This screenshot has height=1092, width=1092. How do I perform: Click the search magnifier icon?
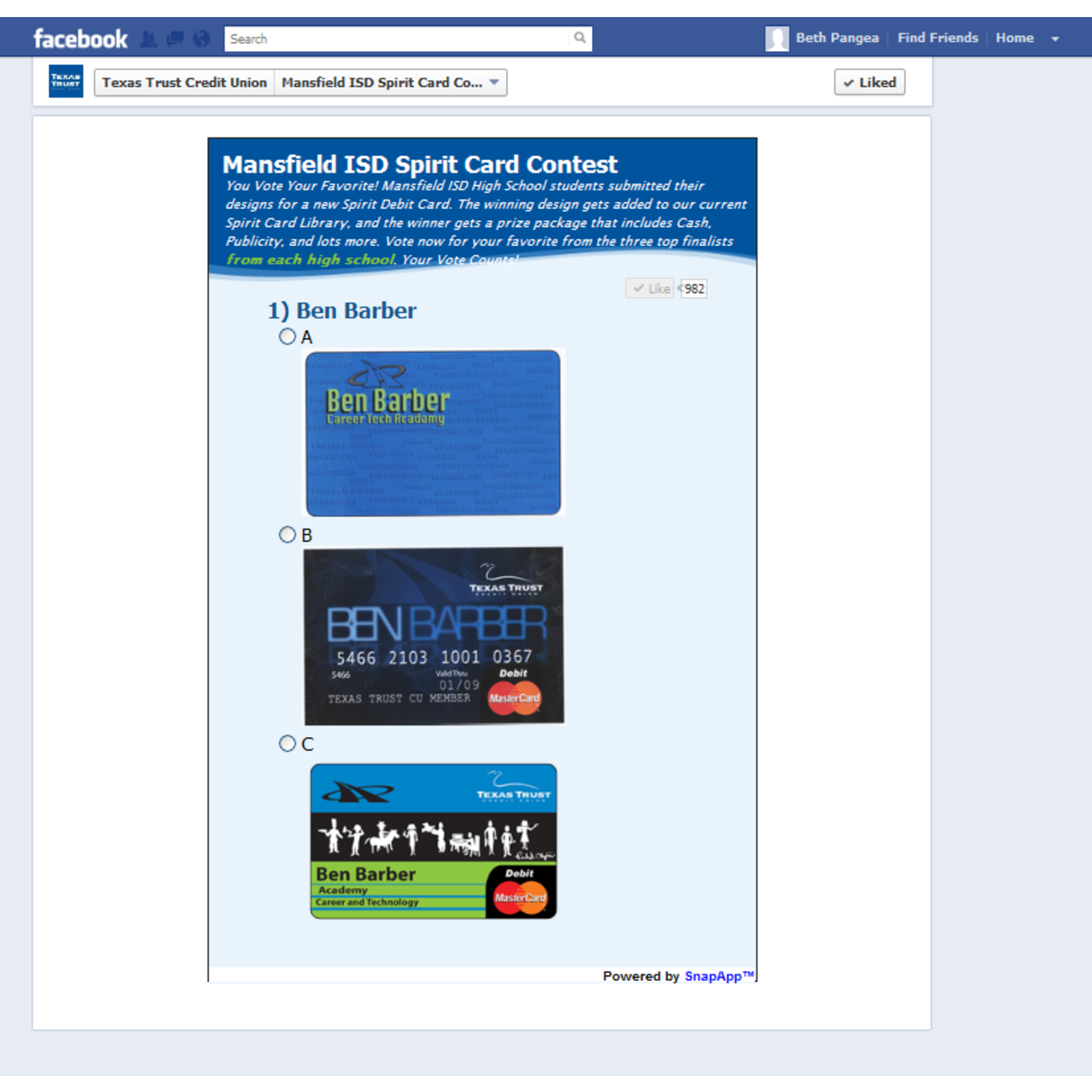[580, 38]
